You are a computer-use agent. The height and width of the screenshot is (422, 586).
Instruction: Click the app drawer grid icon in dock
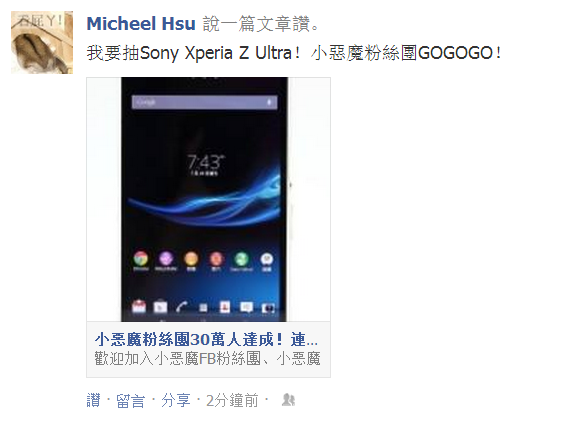(x=203, y=307)
